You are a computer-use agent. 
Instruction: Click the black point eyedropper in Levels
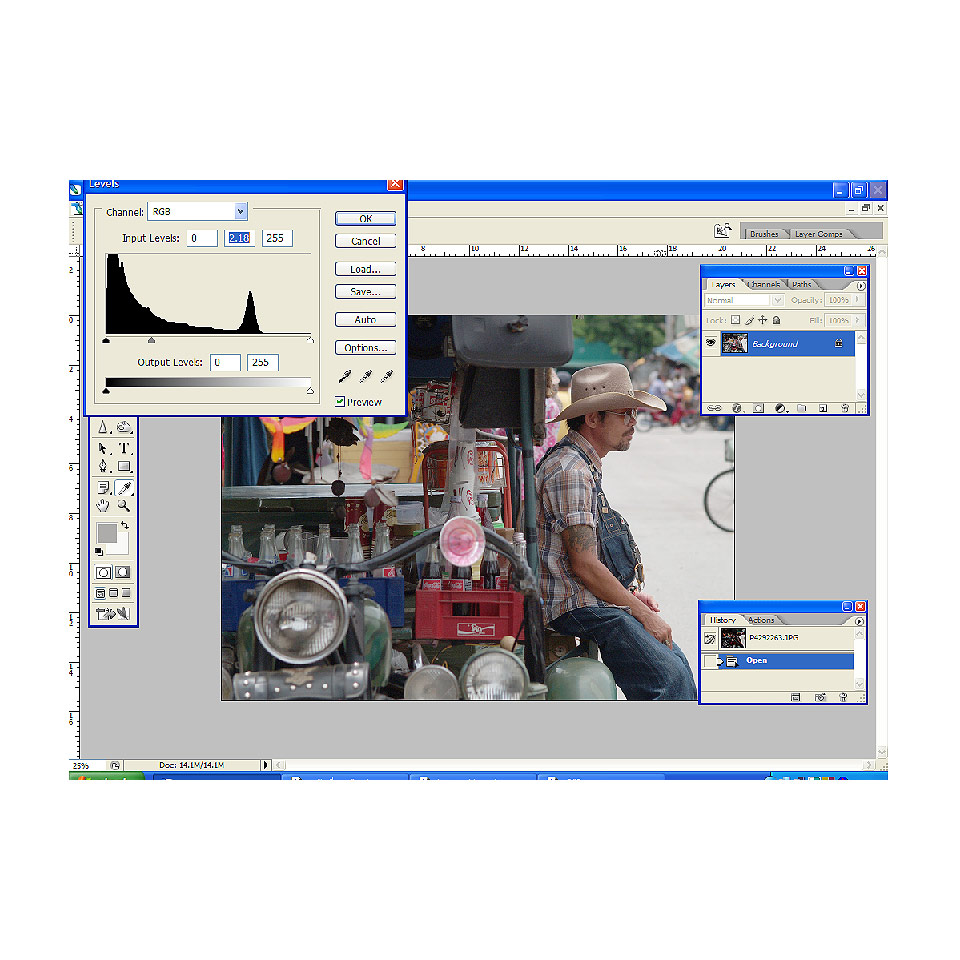click(345, 377)
